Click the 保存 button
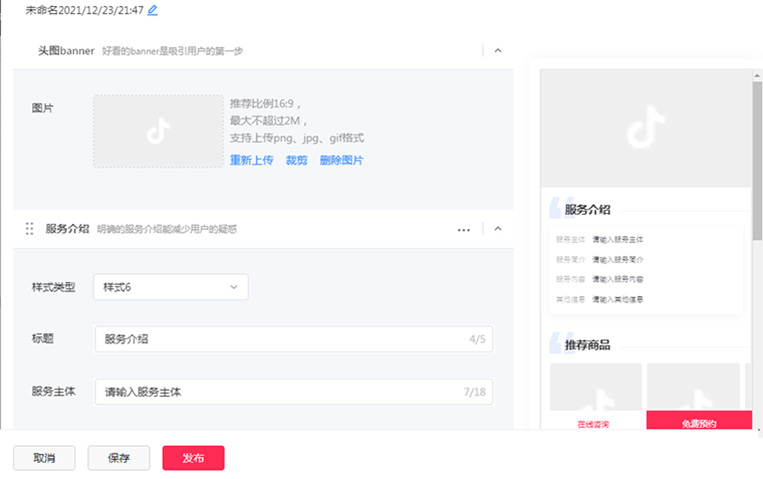Screen dimensions: 763x479 (x=119, y=458)
